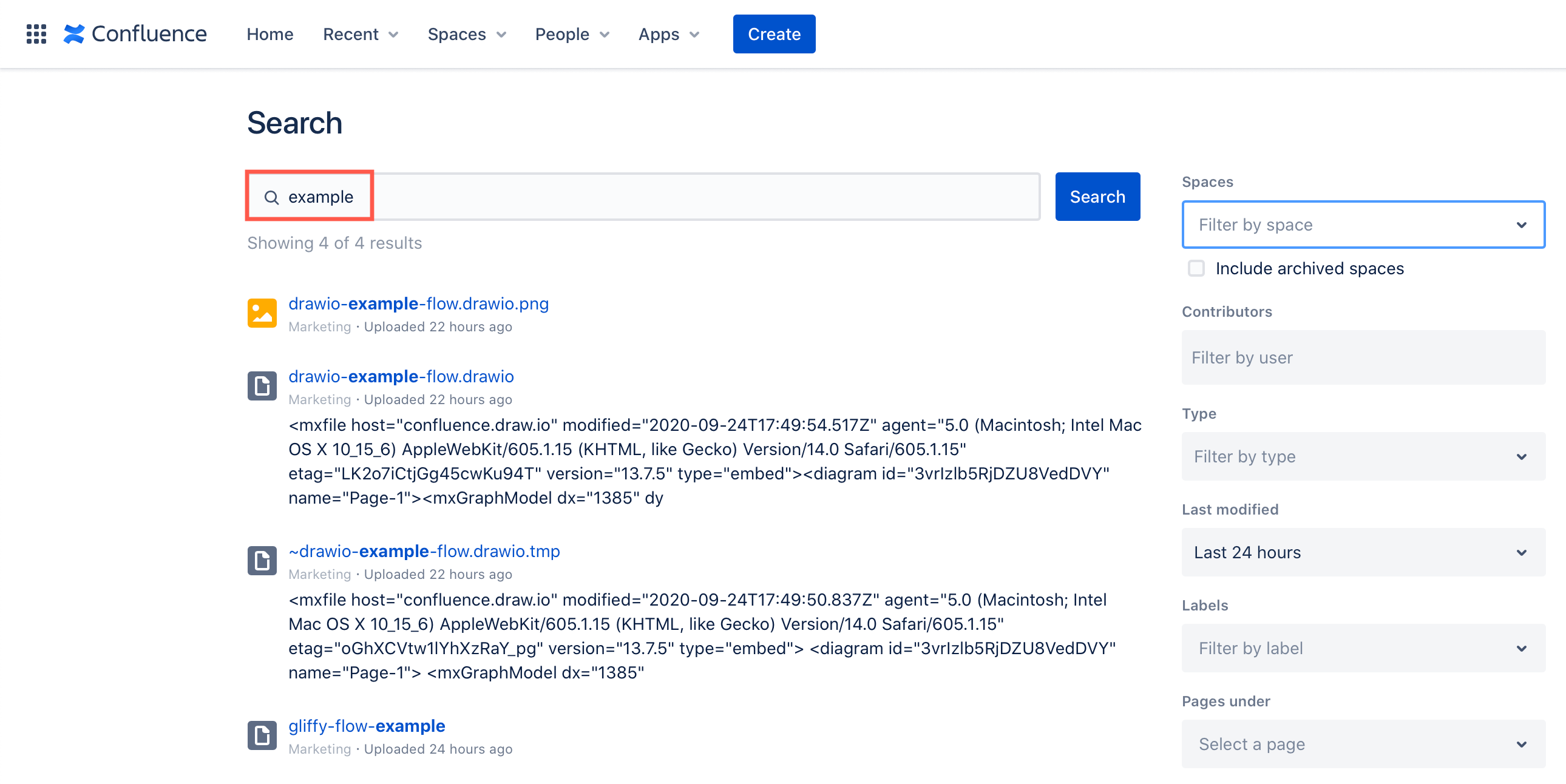Click the file icon next to drawio-example-flow.drawio
Viewport: 1566px width, 784px height.
click(x=262, y=385)
